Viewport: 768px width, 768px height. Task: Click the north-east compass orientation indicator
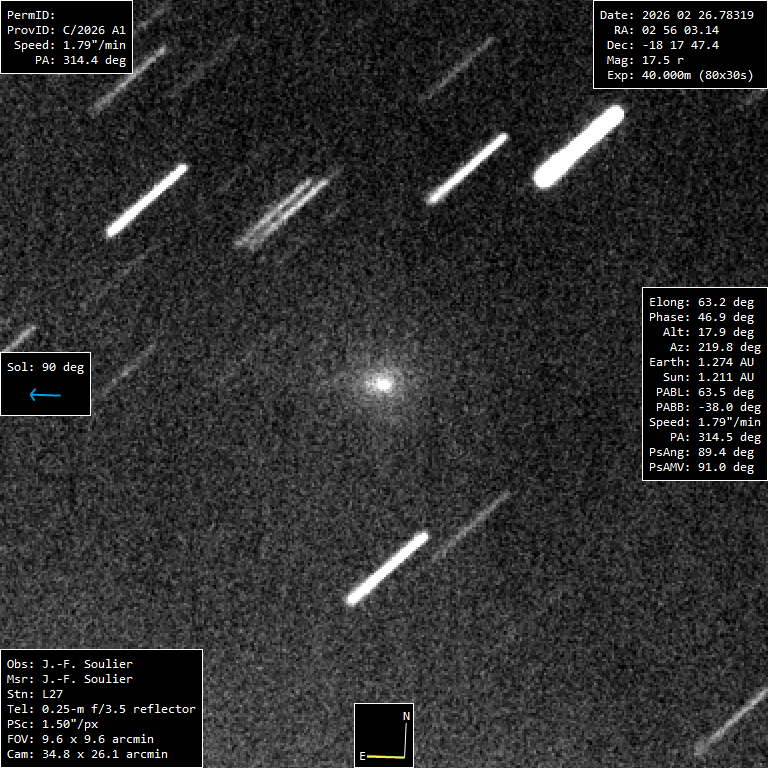[x=385, y=735]
